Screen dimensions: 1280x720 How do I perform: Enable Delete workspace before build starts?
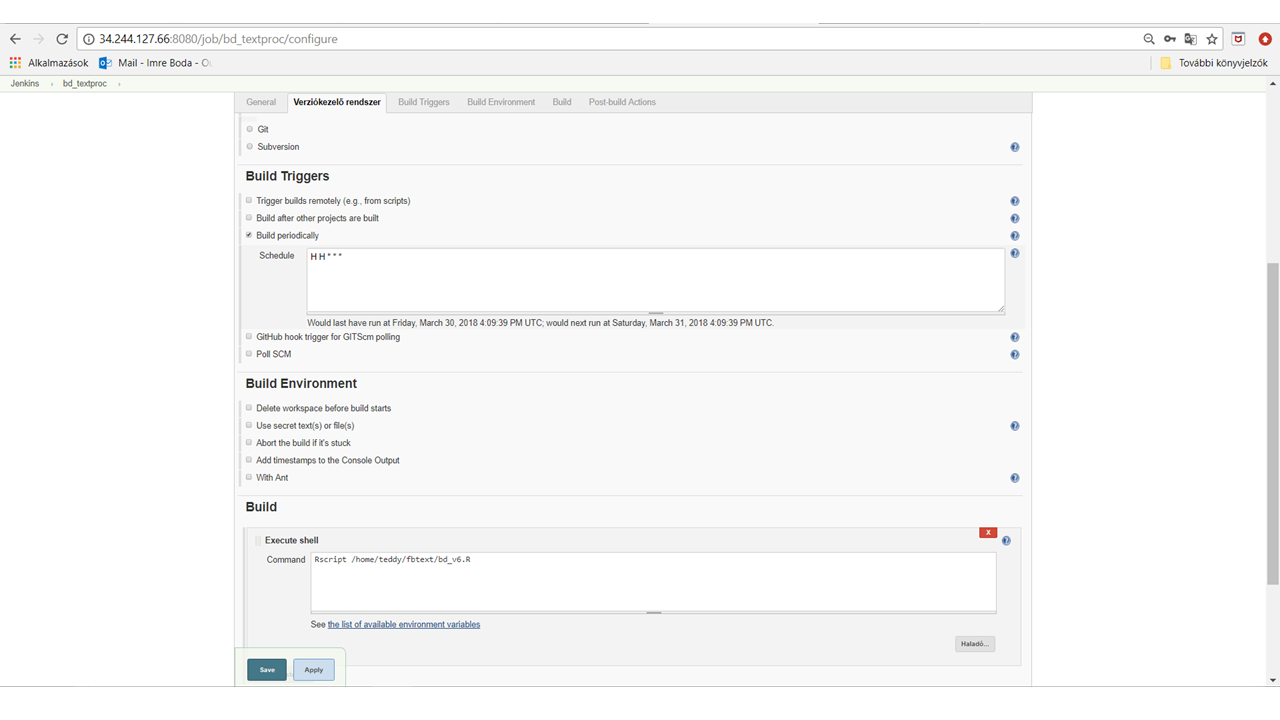pos(249,408)
